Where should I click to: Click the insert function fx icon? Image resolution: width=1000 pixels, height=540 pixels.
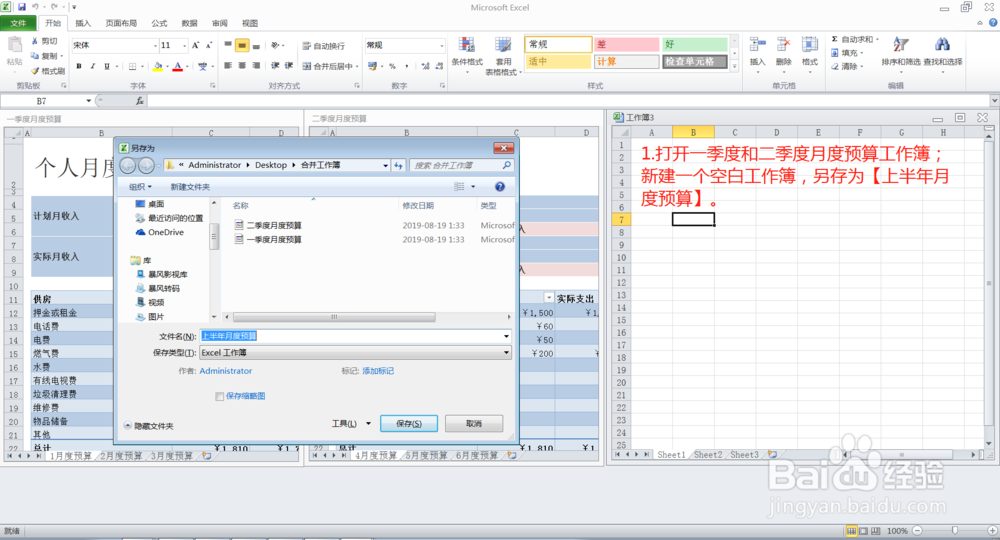point(140,101)
